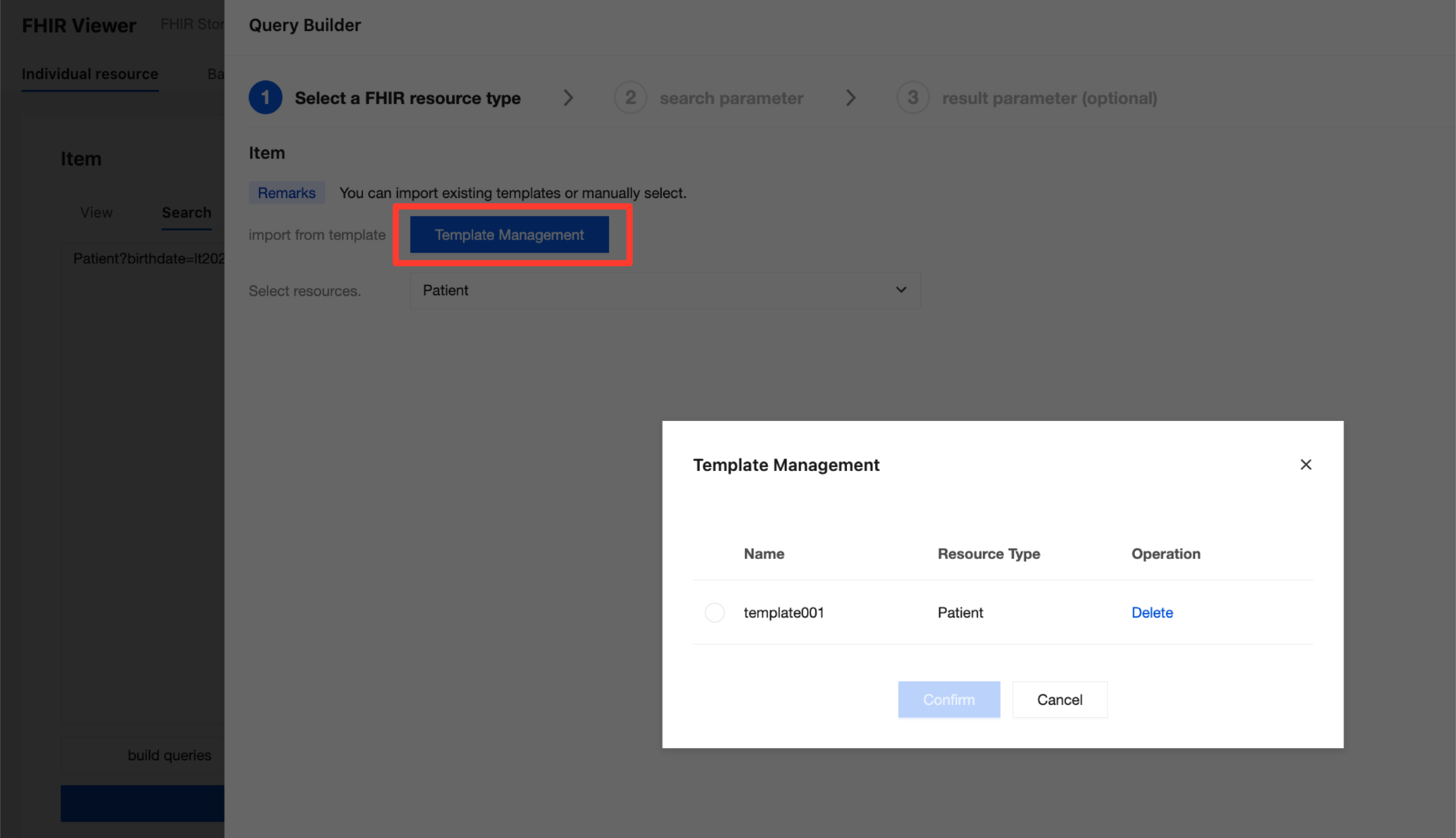Viewport: 1456px width, 838px height.
Task: Expand the Select resources dropdown
Action: click(x=665, y=290)
